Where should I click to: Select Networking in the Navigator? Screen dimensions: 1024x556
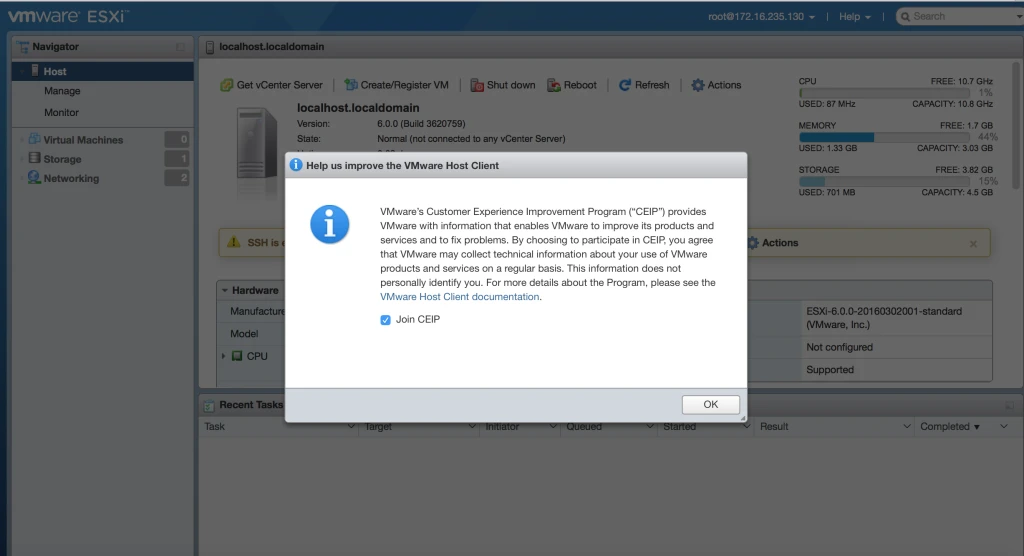[x=71, y=178]
